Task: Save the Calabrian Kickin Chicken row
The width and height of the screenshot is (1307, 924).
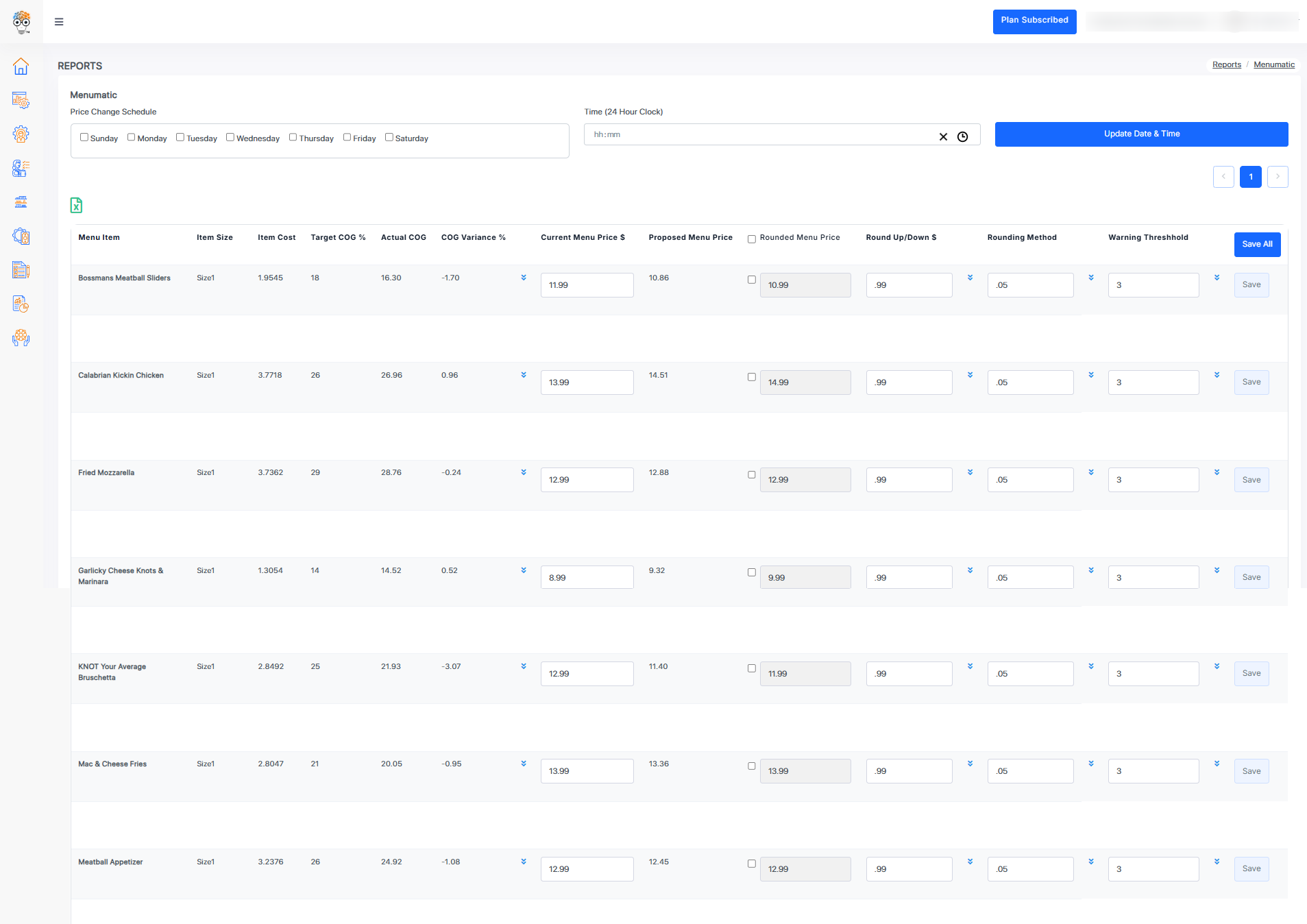Action: (x=1251, y=382)
